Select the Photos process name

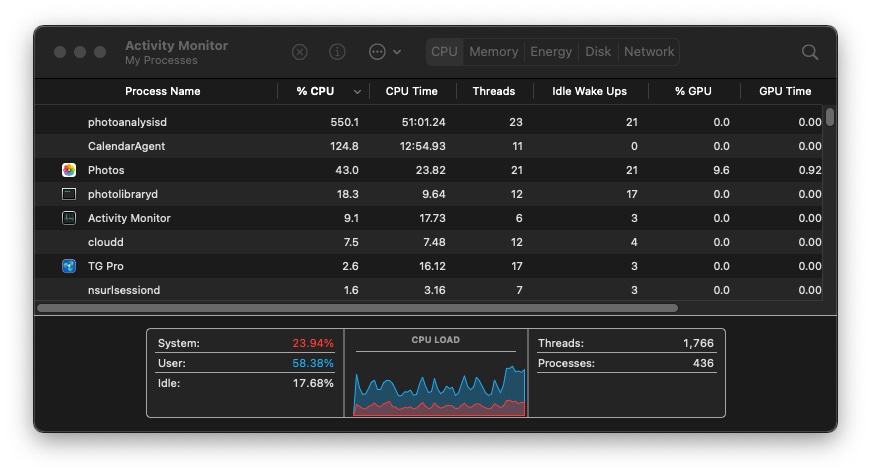pyautogui.click(x=106, y=170)
